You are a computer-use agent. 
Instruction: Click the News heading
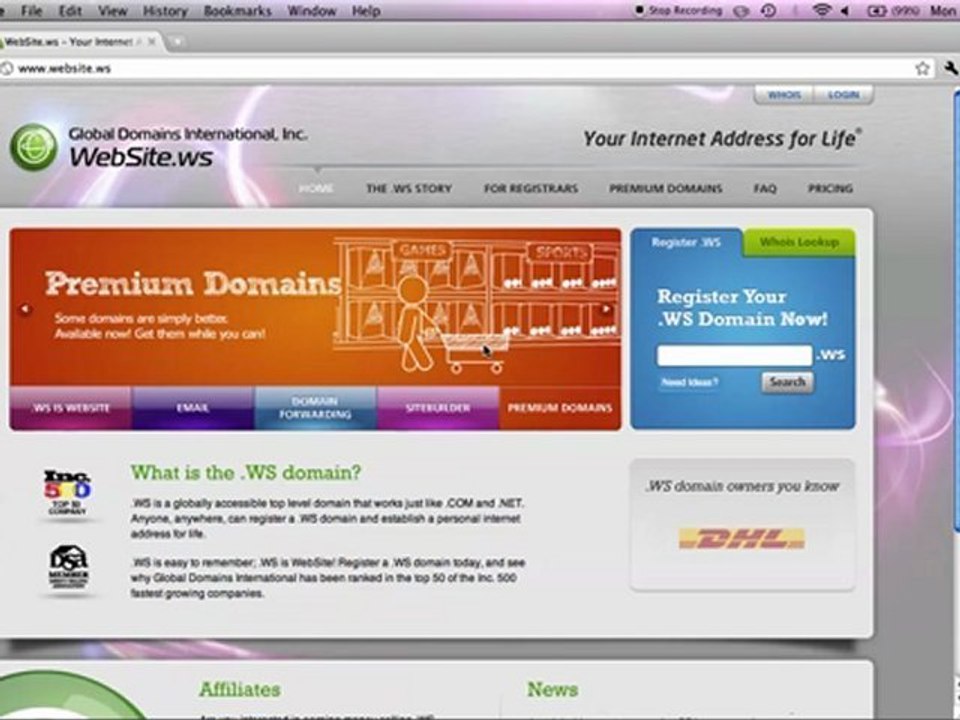click(552, 689)
